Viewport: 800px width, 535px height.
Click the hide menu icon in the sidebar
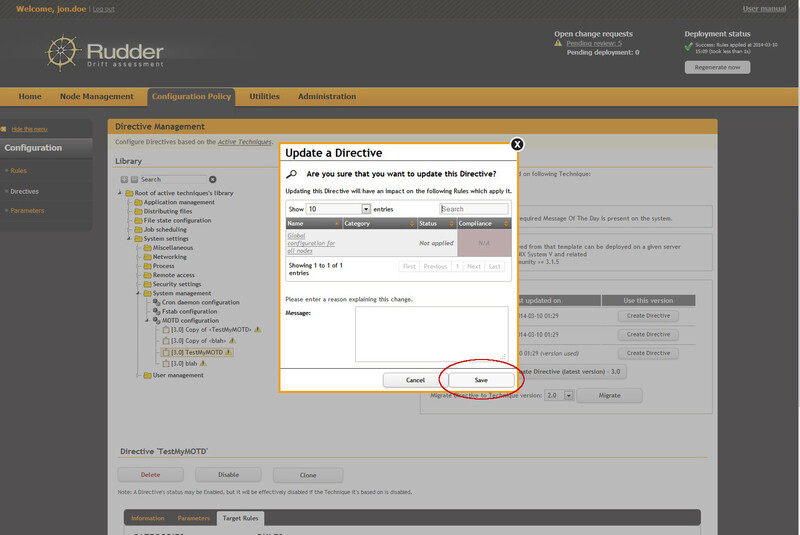point(4,129)
